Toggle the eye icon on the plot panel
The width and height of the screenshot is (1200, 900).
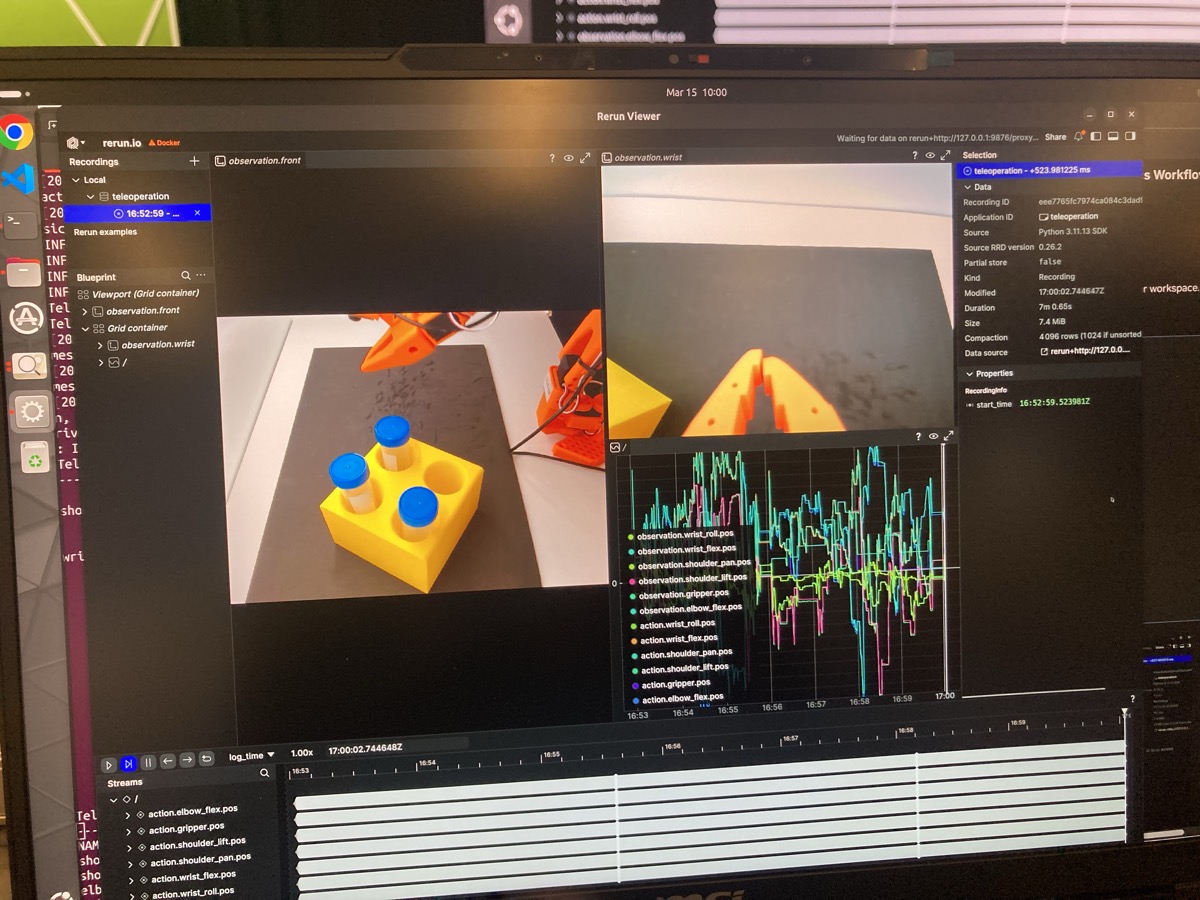pos(932,436)
